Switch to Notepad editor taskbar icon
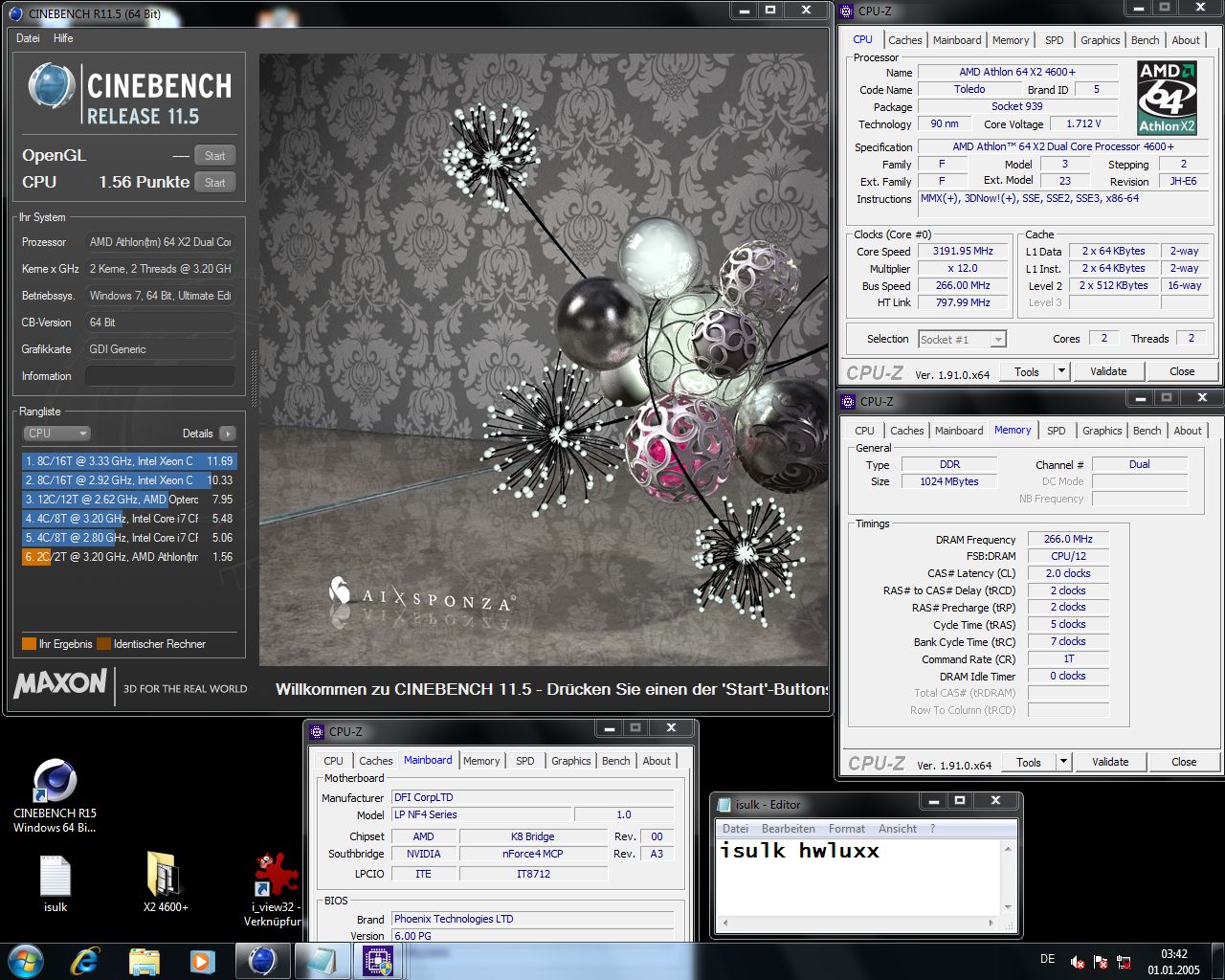The width and height of the screenshot is (1225, 980). click(x=321, y=960)
